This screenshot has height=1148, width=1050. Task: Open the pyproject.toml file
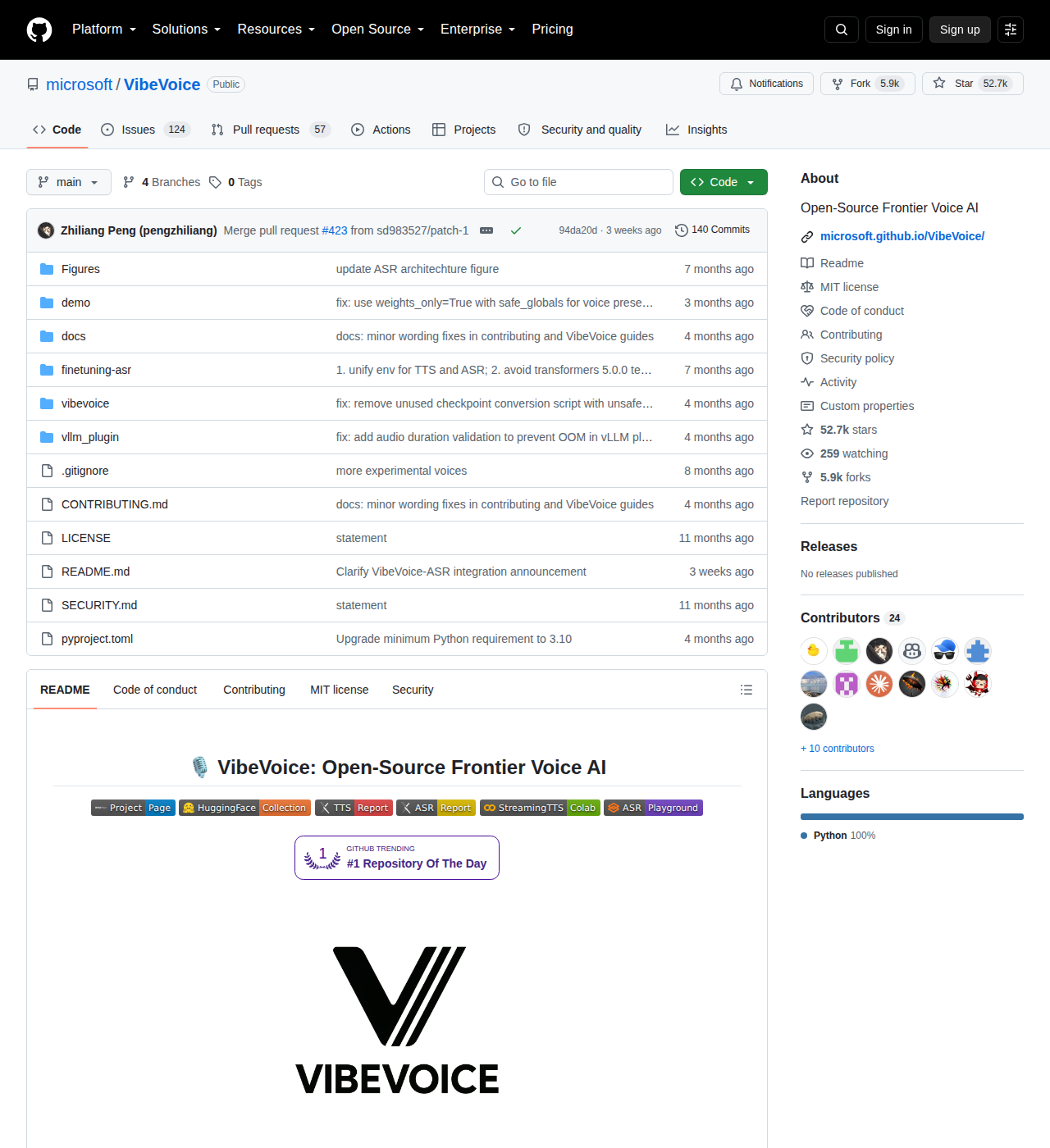[97, 639]
